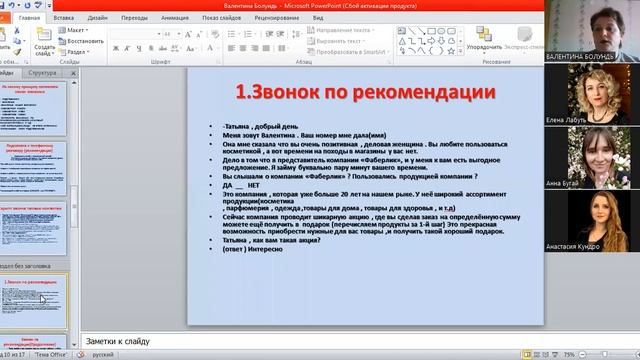Open the font name combo box
Image resolution: width=640 pixels, height=360 pixels.
pyautogui.click(x=136, y=34)
